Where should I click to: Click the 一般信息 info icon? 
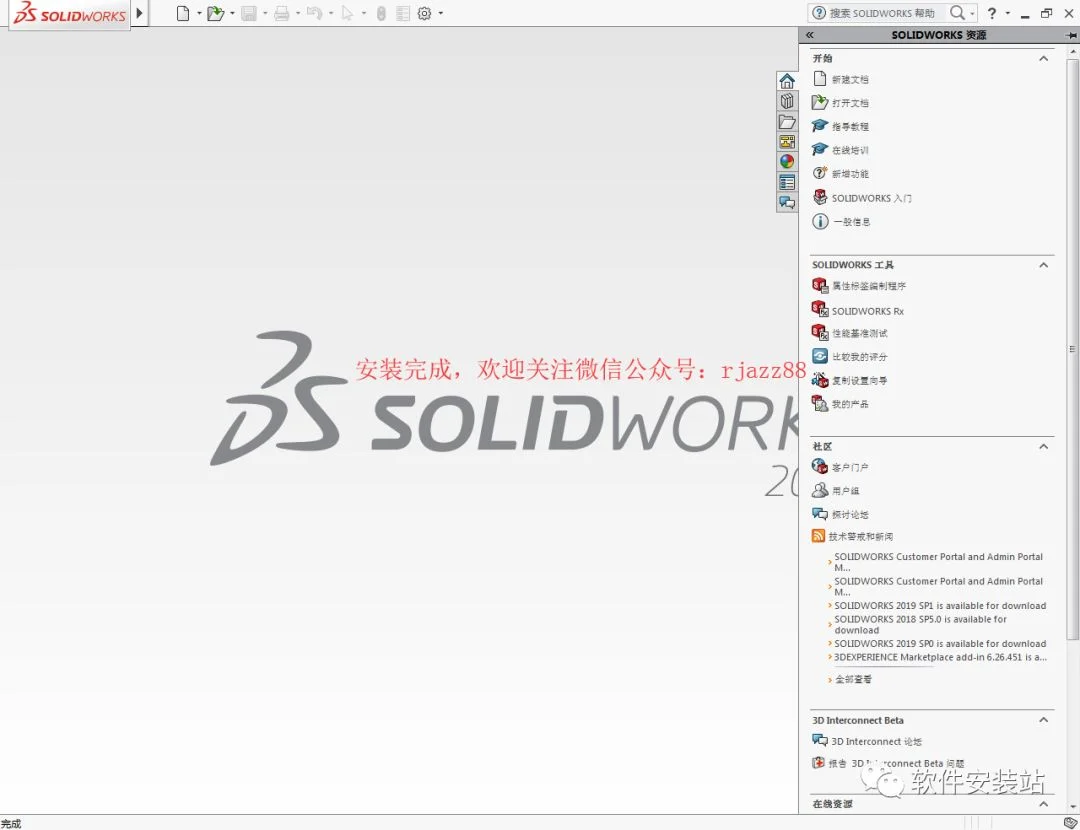820,221
